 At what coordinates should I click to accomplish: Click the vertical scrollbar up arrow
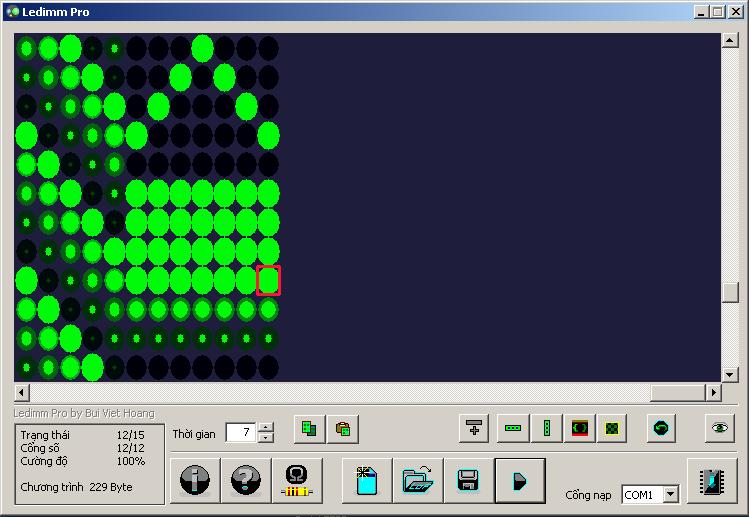(729, 40)
